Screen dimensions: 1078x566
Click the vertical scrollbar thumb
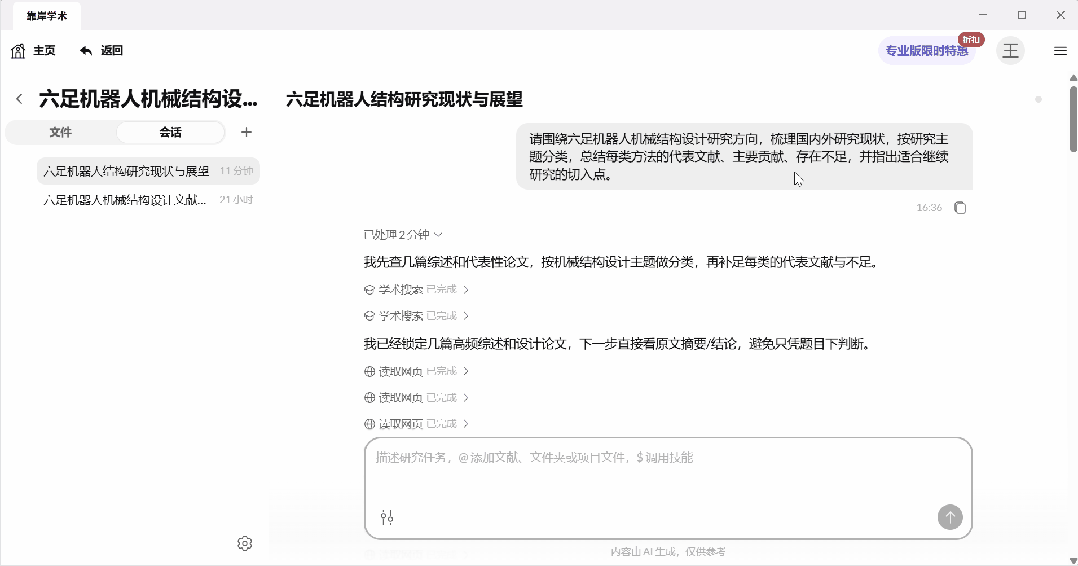pos(1073,117)
